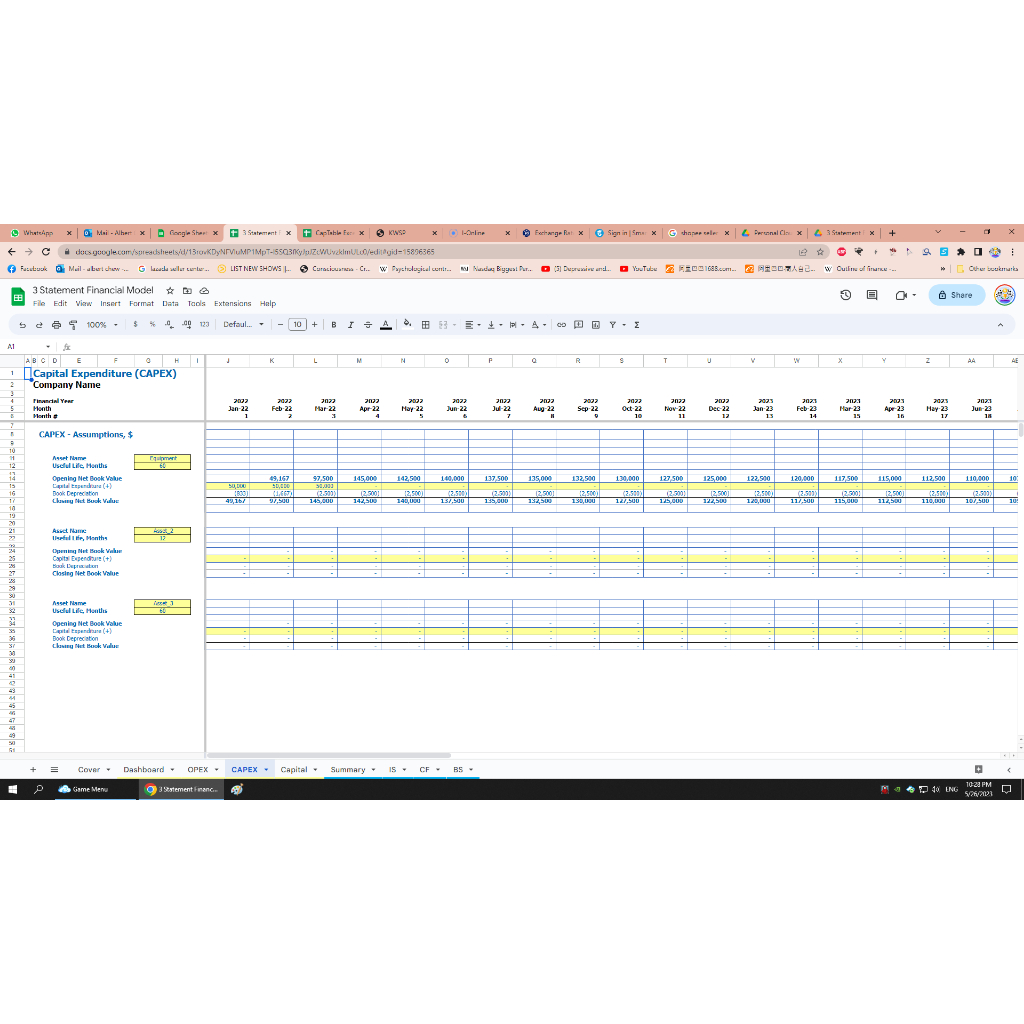Click the Borders icon in toolbar
The width and height of the screenshot is (1024, 1024).
tap(425, 325)
